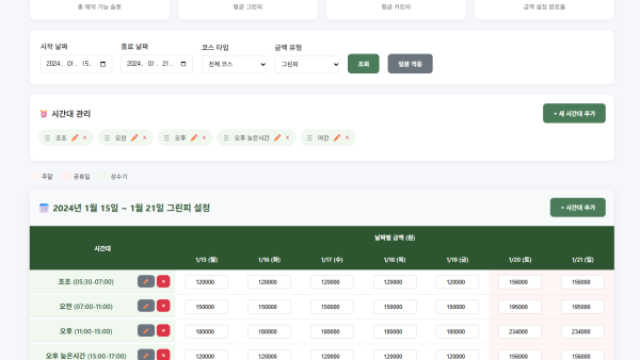640x360 pixels.
Task: Remove the 오후 chip using X
Action: pos(204,138)
